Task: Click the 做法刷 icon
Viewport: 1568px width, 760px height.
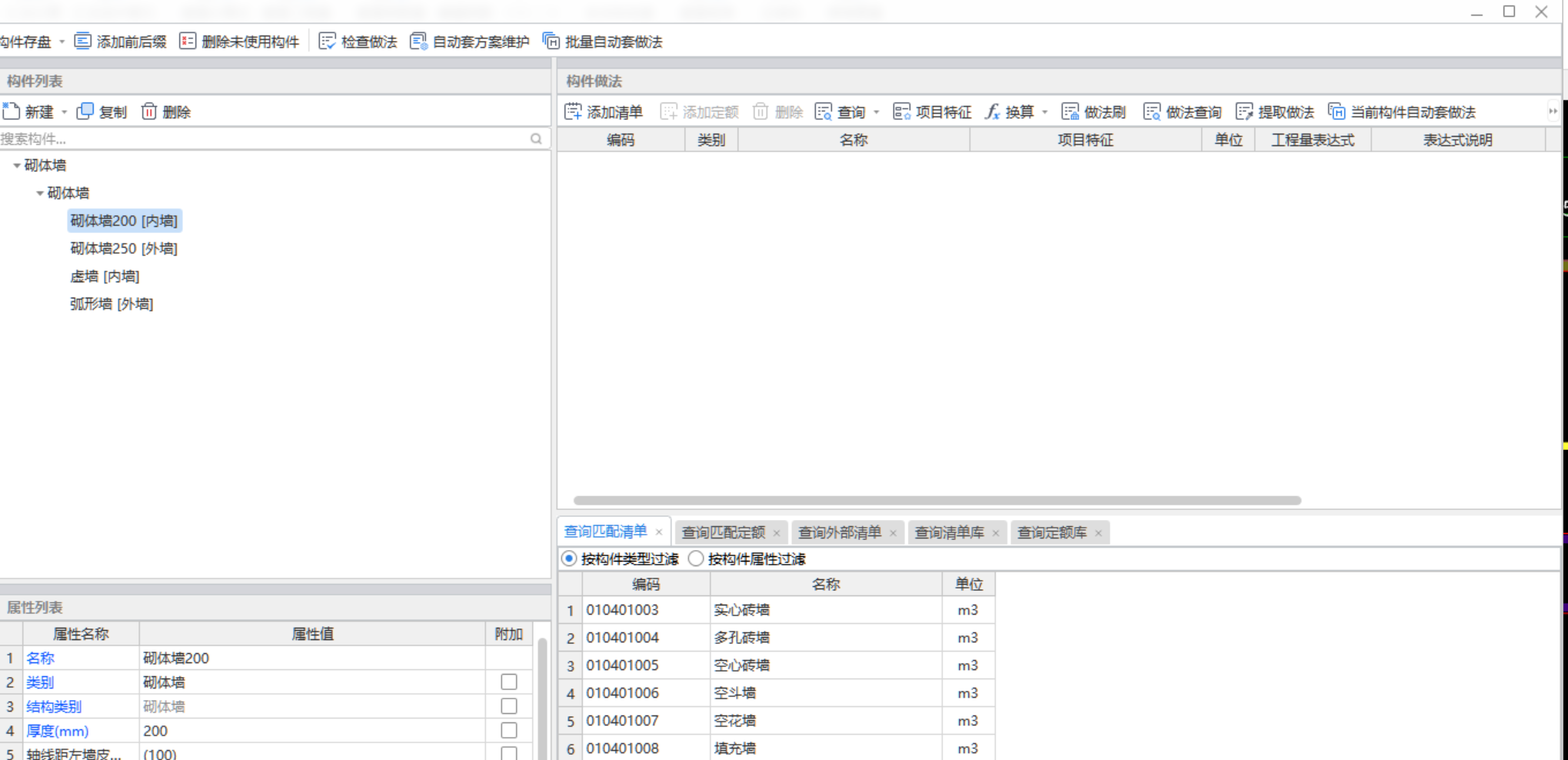Action: pyautogui.click(x=1070, y=112)
